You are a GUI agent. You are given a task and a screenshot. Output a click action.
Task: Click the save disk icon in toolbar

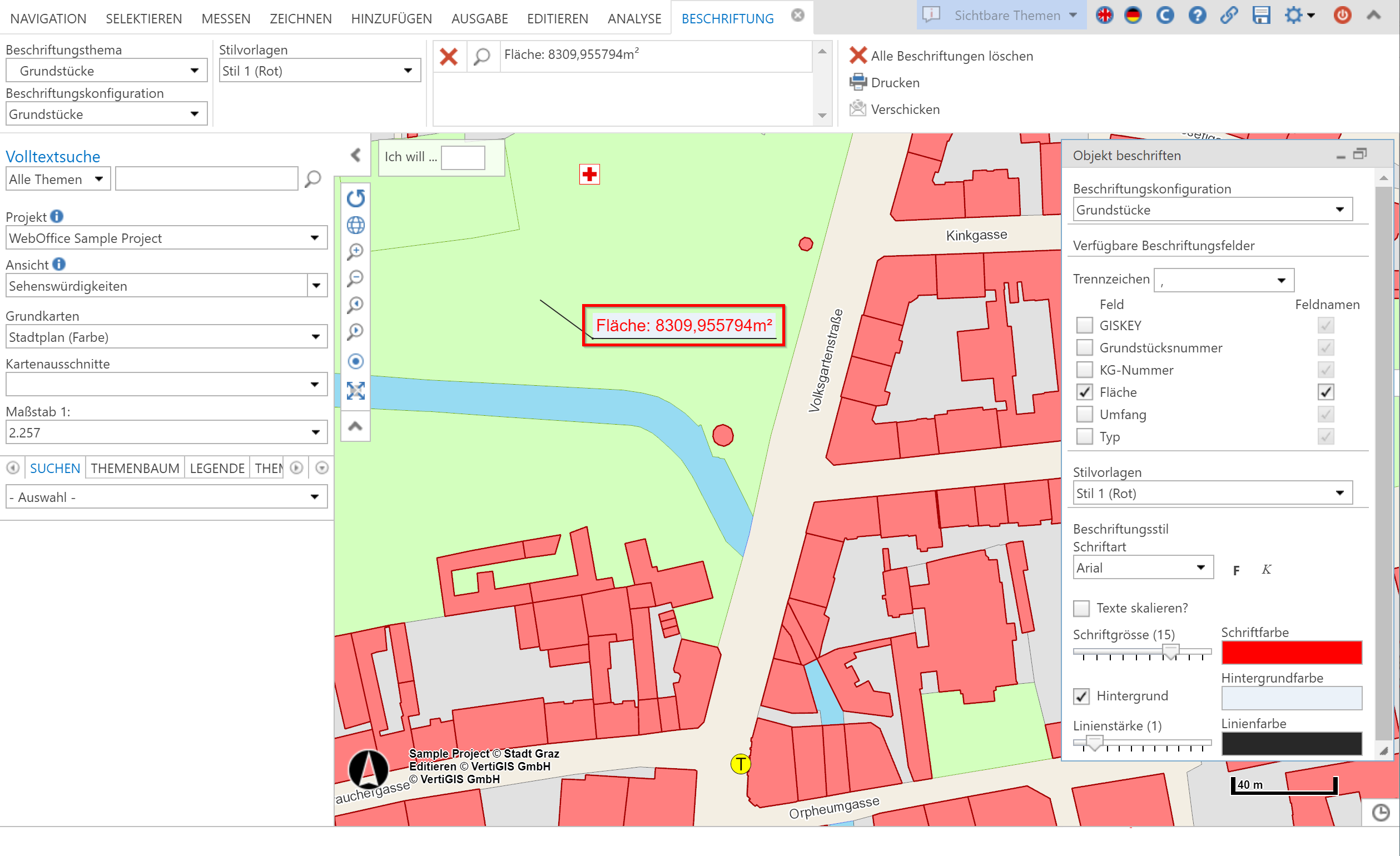tap(1260, 16)
